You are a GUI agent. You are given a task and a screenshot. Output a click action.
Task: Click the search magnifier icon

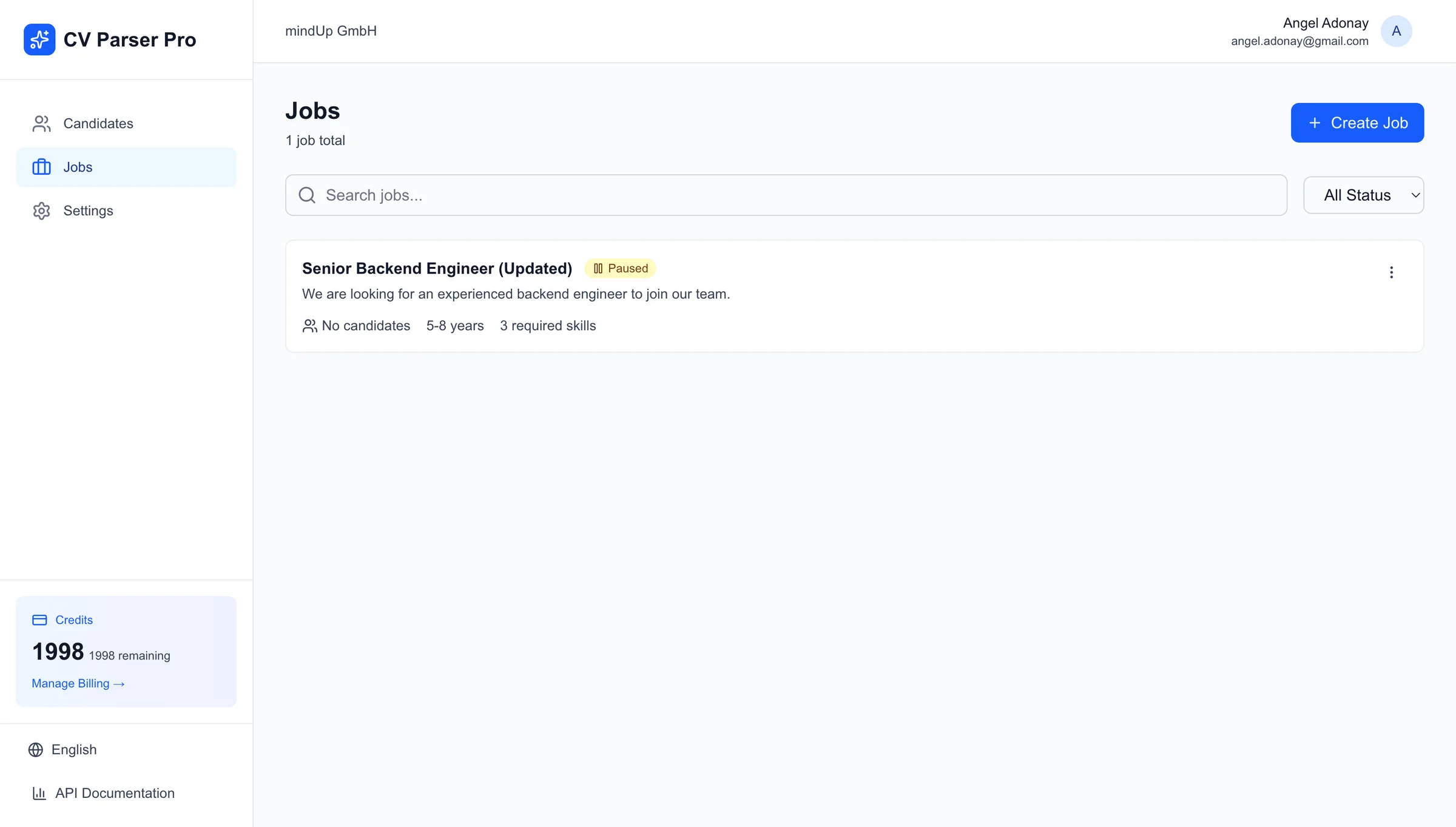(306, 195)
